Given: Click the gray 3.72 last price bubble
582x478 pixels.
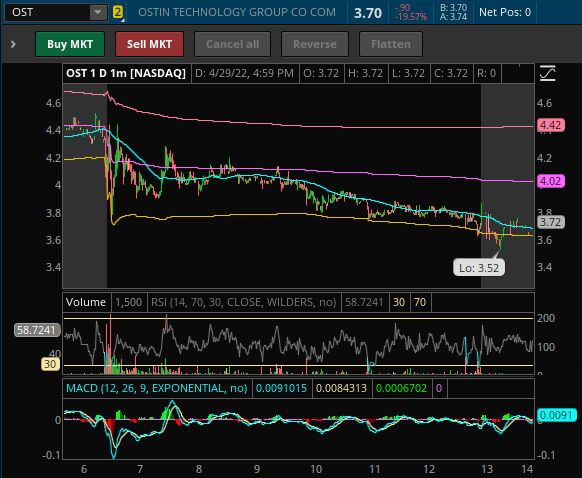Looking at the screenshot, I should 551,222.
